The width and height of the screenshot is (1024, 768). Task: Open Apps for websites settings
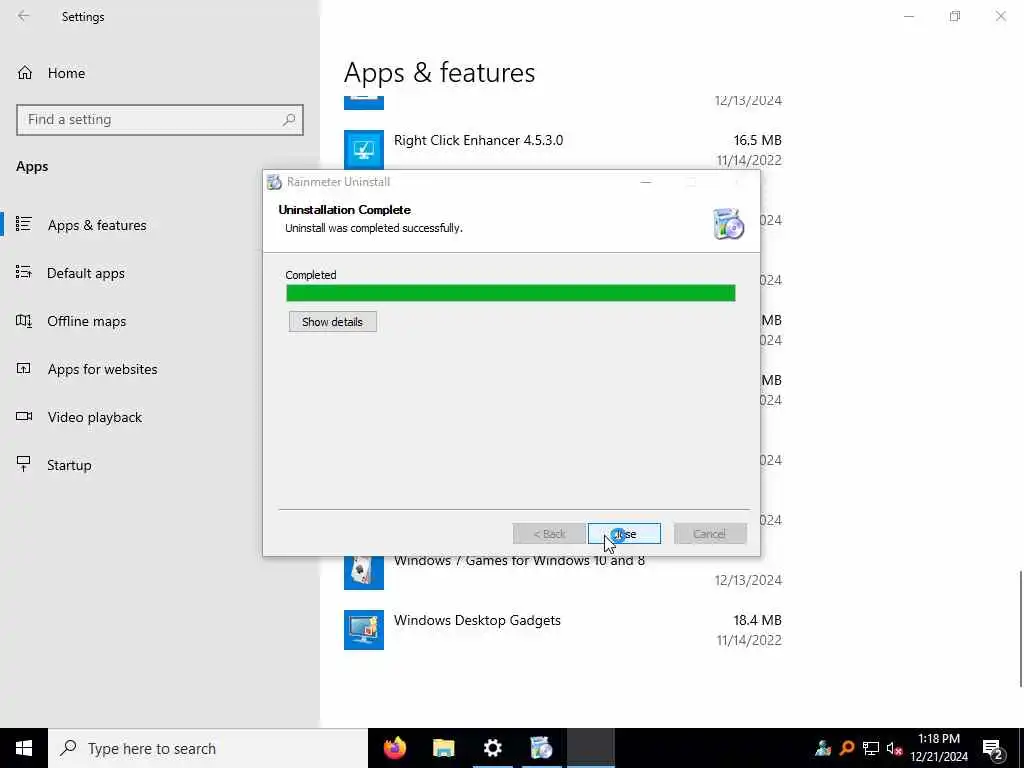pos(102,369)
